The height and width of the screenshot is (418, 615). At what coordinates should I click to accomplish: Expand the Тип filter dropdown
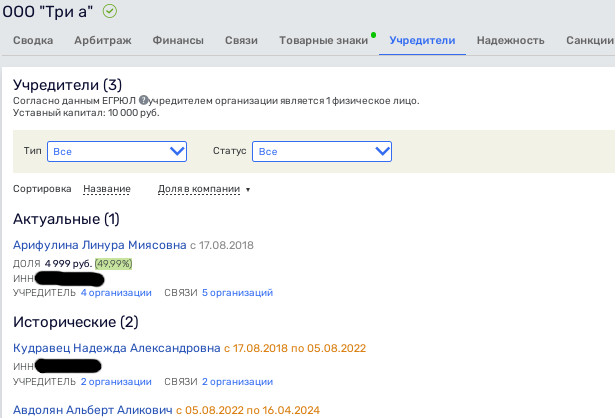pyautogui.click(x=117, y=151)
